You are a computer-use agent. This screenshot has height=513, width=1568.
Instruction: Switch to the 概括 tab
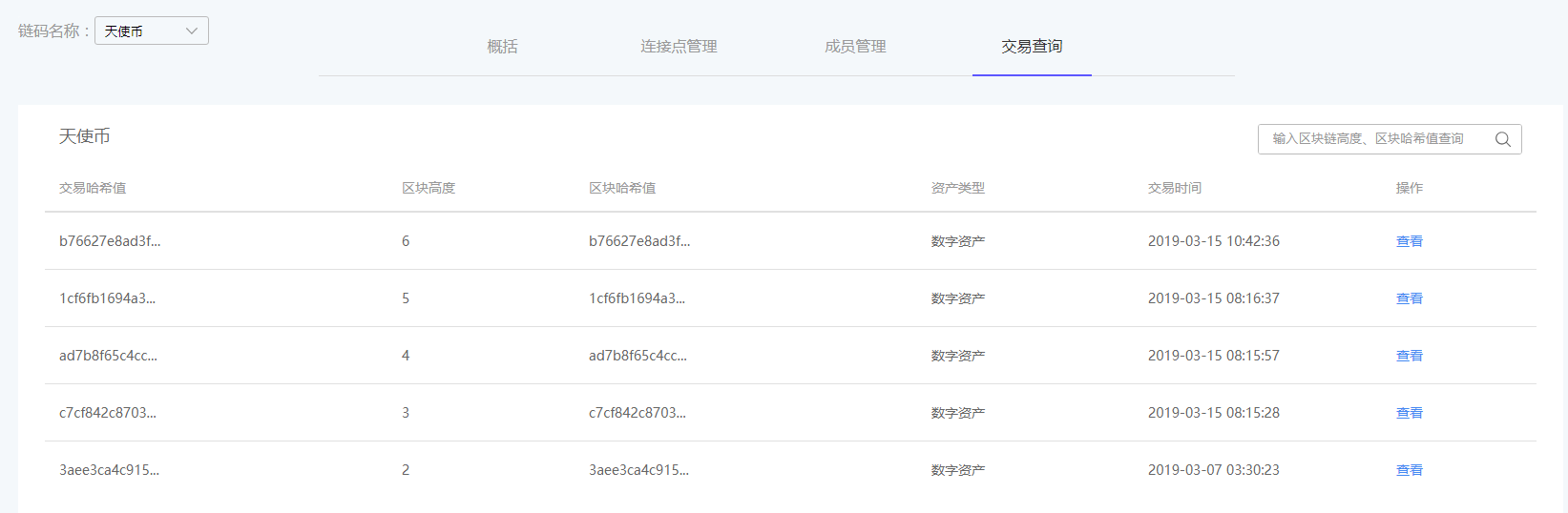[502, 47]
